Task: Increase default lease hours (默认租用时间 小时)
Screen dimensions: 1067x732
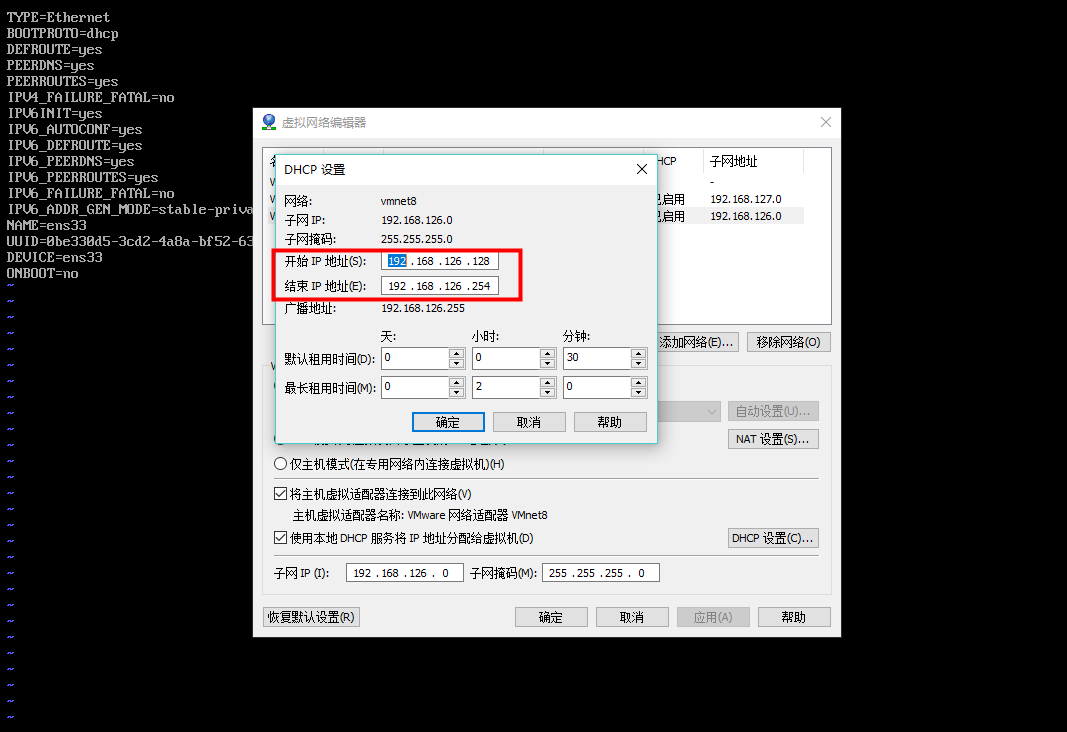Action: click(x=547, y=353)
